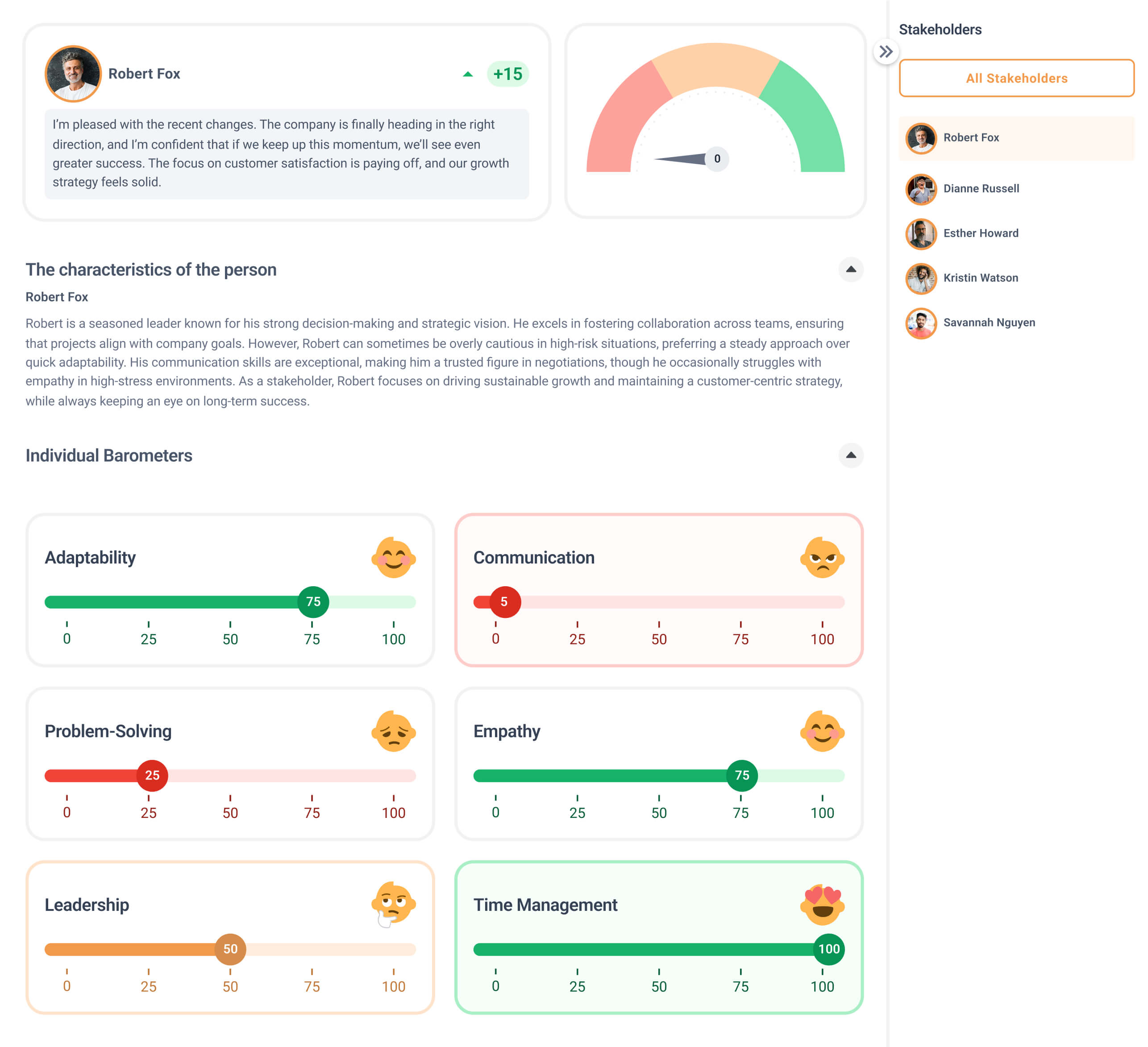Click Kristin Watson's avatar photo

(921, 279)
